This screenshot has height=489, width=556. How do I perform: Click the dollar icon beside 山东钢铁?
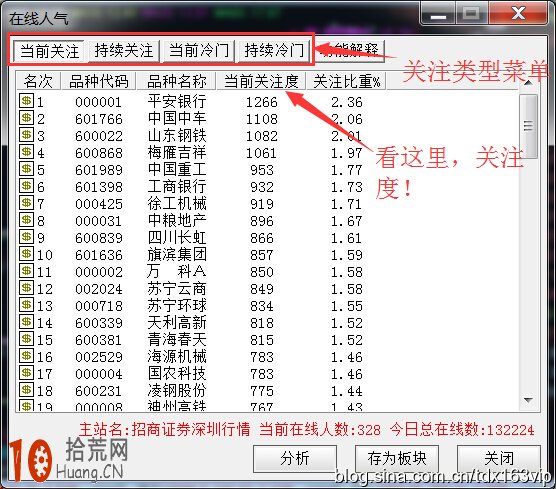(x=26, y=135)
